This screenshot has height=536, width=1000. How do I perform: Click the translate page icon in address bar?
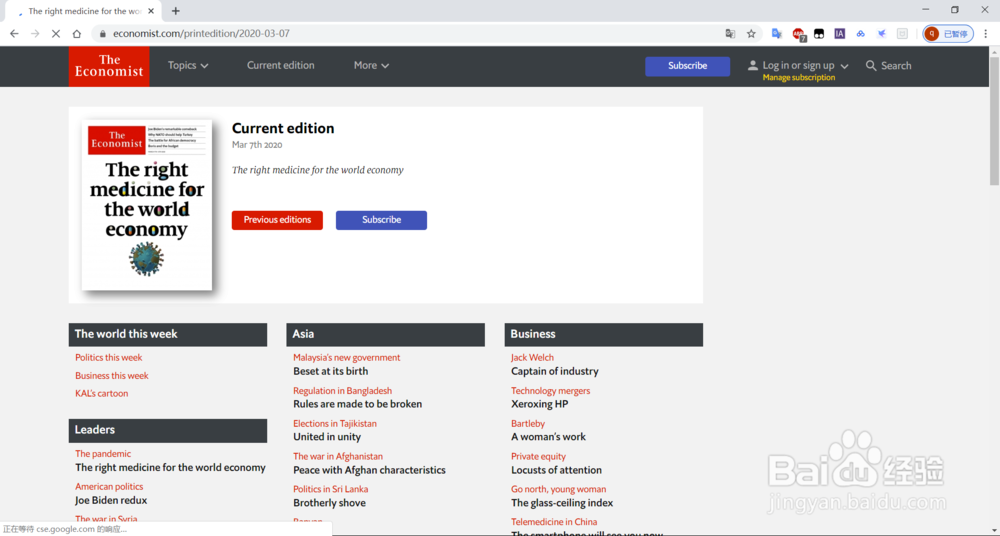[730, 34]
